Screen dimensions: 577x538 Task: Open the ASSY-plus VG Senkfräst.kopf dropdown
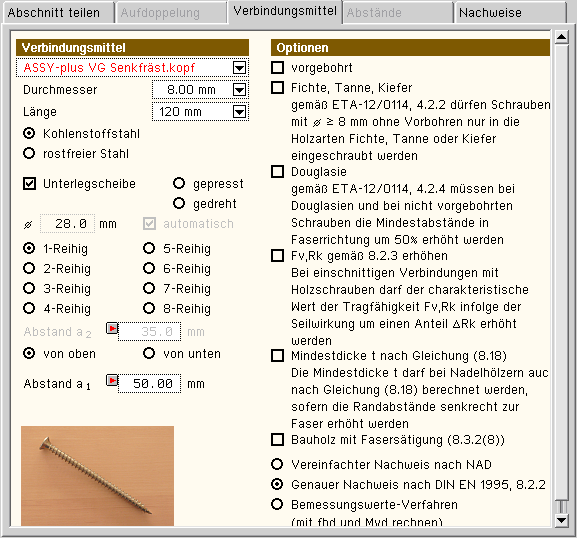[x=240, y=68]
